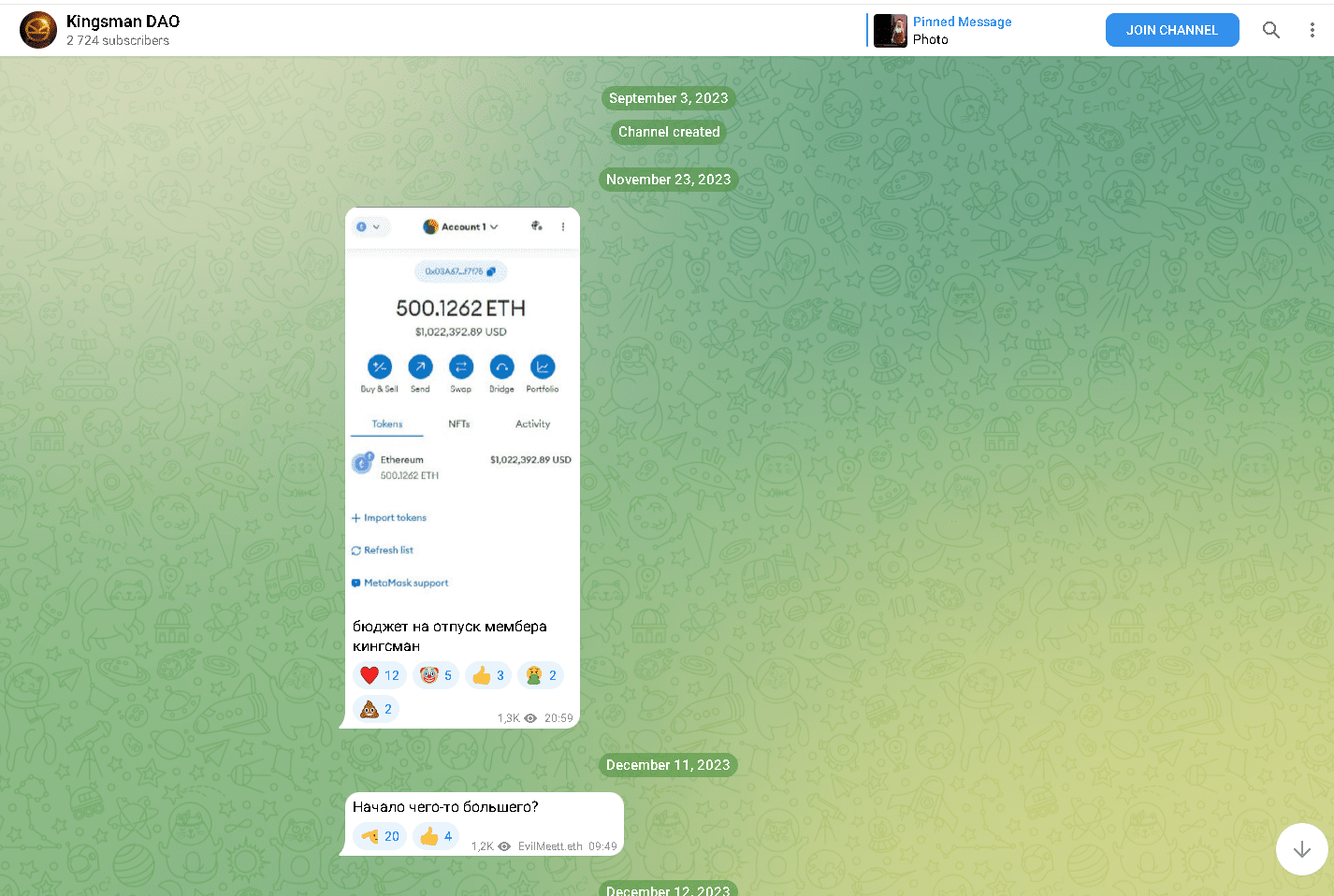This screenshot has height=896, width=1334.
Task: Open the Kingsman DAO channel avatar
Action: pyautogui.click(x=38, y=30)
